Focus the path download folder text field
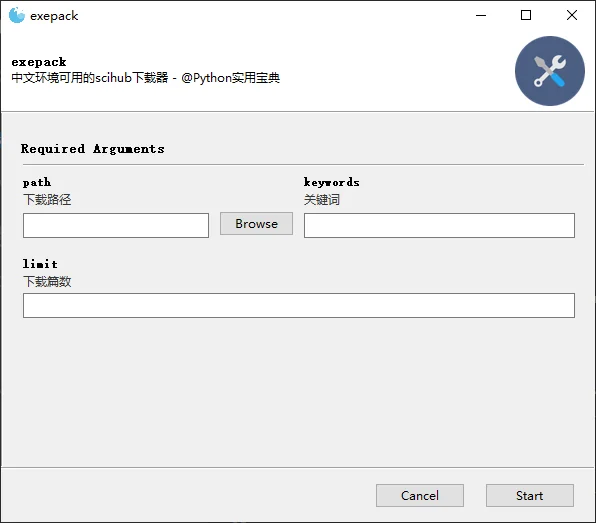 point(116,225)
